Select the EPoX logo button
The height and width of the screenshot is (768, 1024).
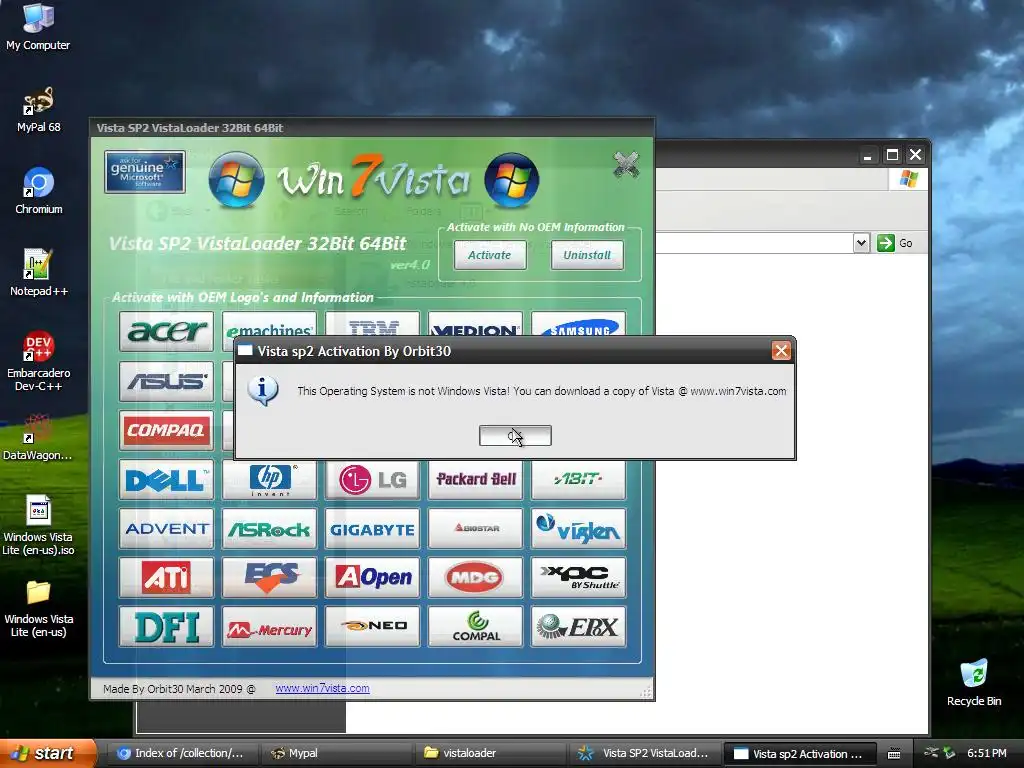[x=579, y=626]
